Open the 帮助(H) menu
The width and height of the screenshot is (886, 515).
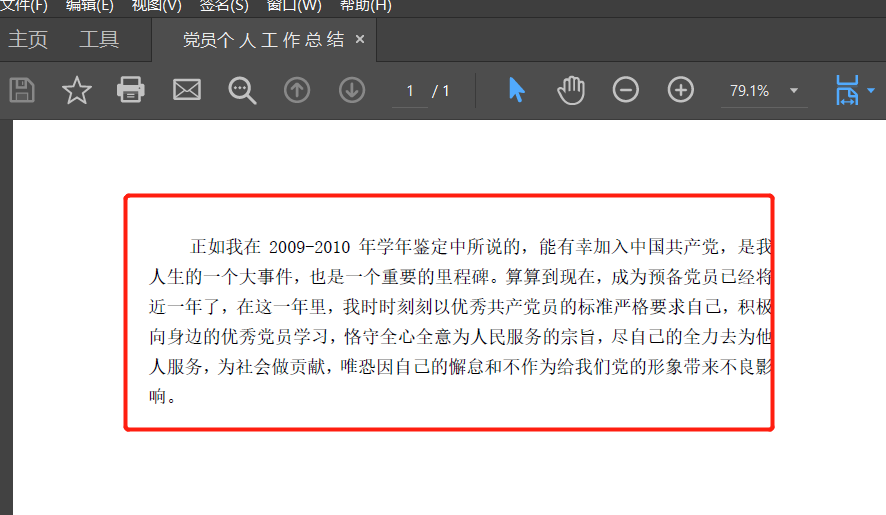pos(366,6)
